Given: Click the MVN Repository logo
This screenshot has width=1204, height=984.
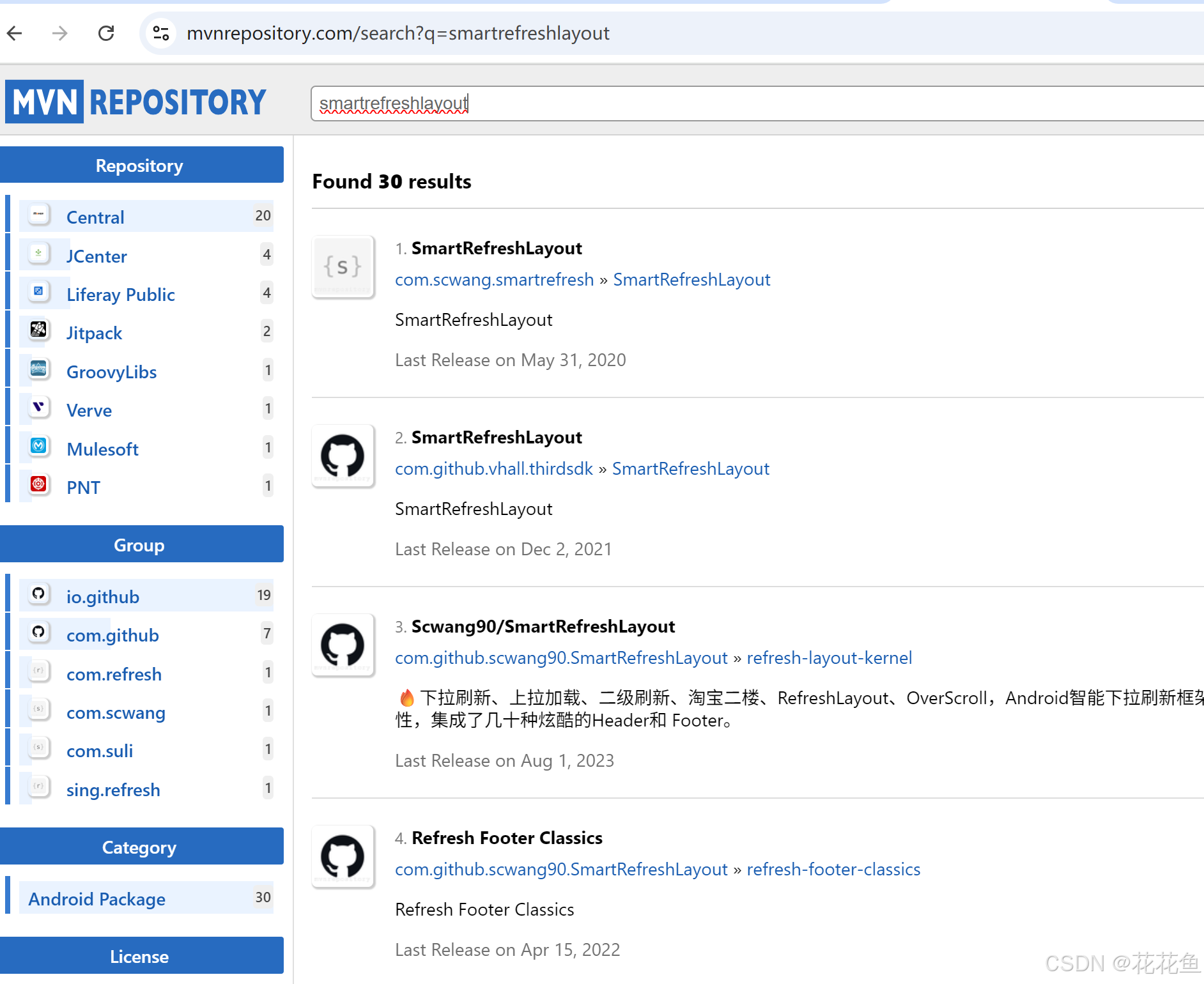Looking at the screenshot, I should pos(135,102).
